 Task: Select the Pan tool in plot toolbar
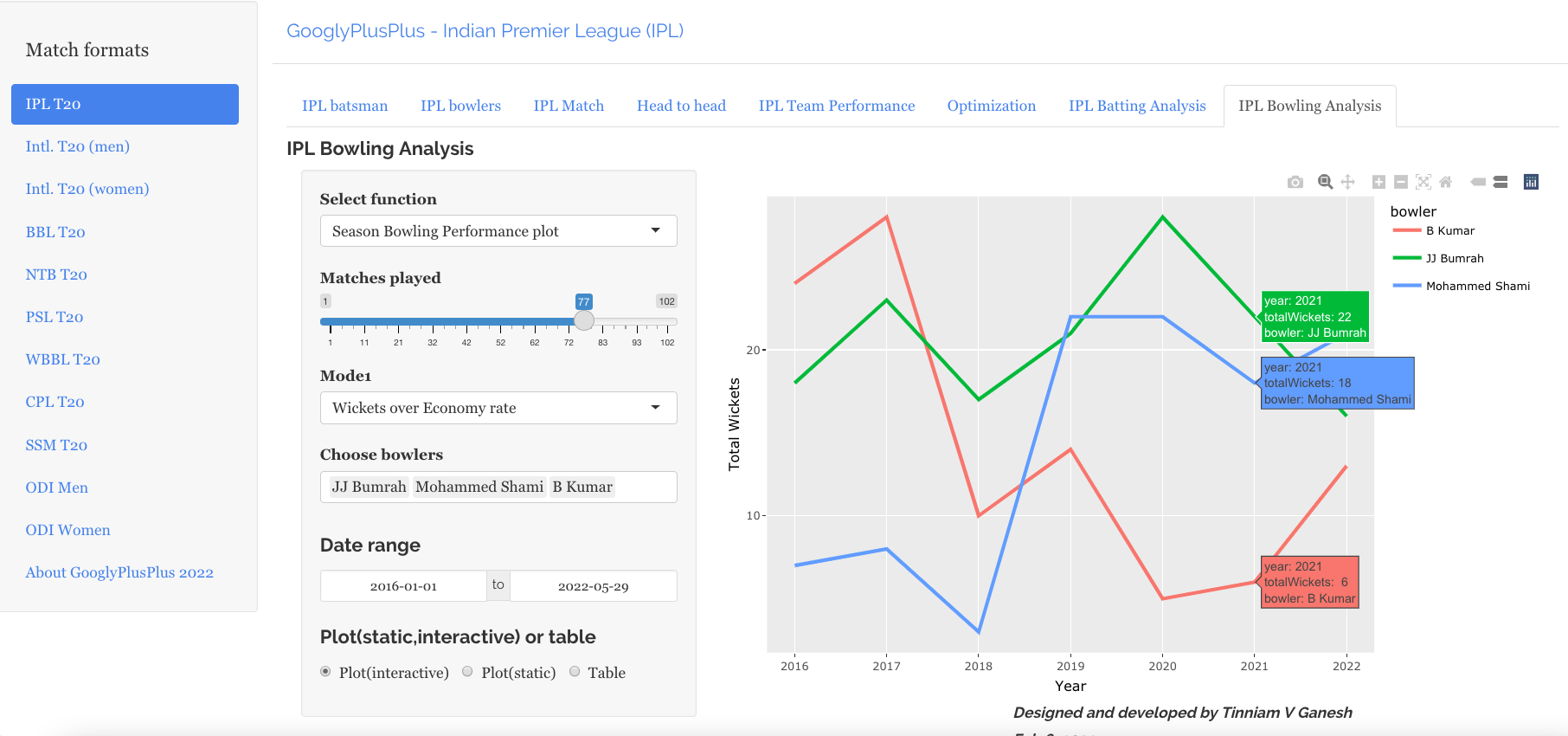[1347, 182]
